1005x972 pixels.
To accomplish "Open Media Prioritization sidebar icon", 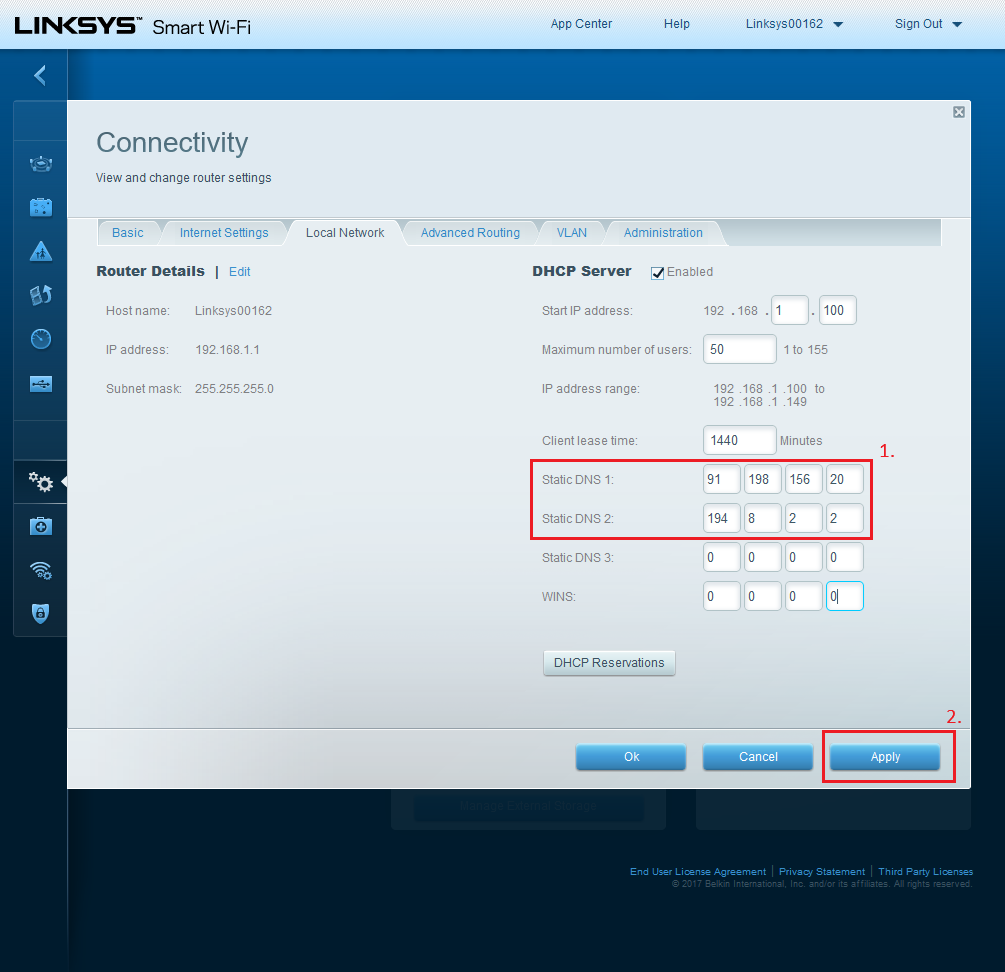I will 40,295.
